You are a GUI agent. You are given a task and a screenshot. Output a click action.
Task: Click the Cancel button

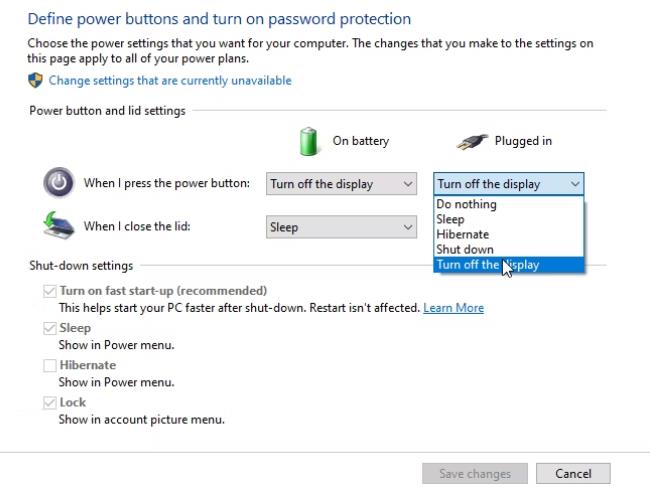(x=573, y=473)
